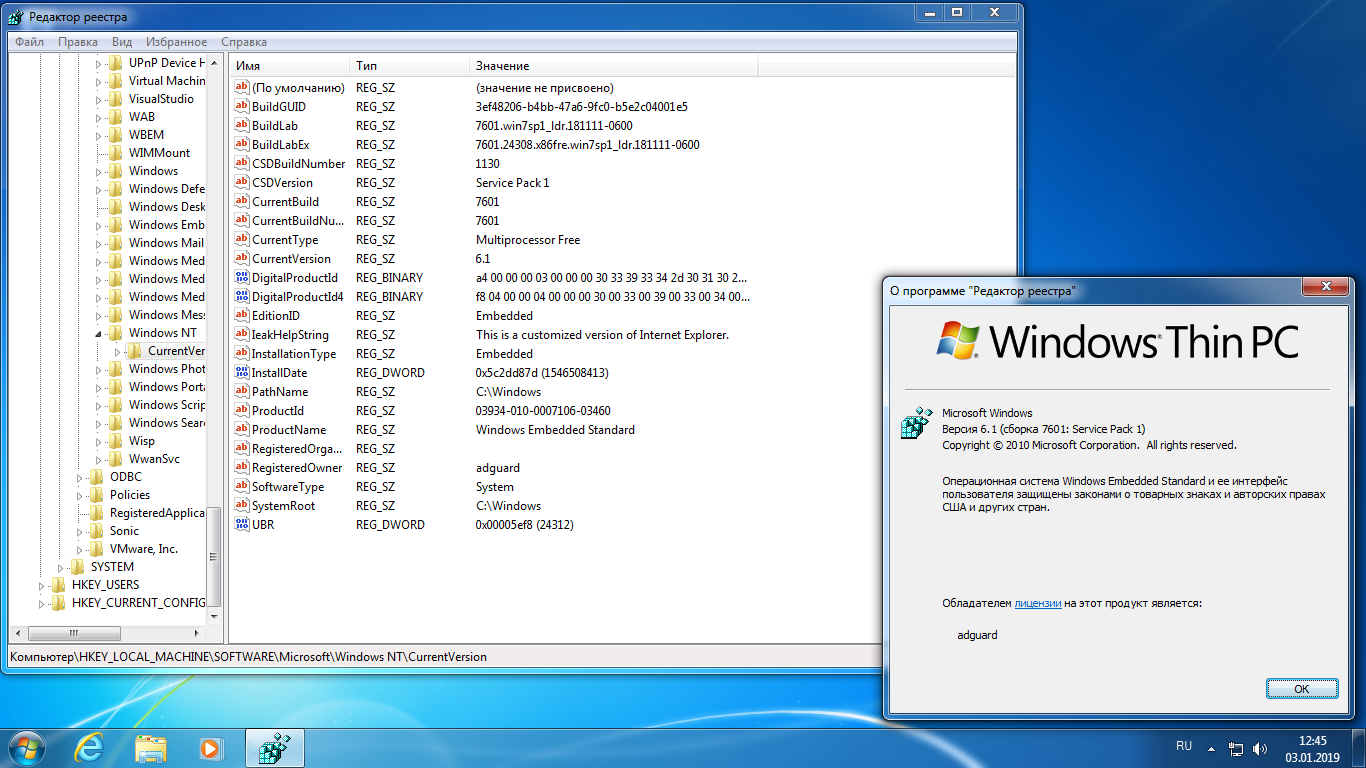Image resolution: width=1366 pixels, height=768 pixels.
Task: Open the Справка menu
Action: pos(244,42)
